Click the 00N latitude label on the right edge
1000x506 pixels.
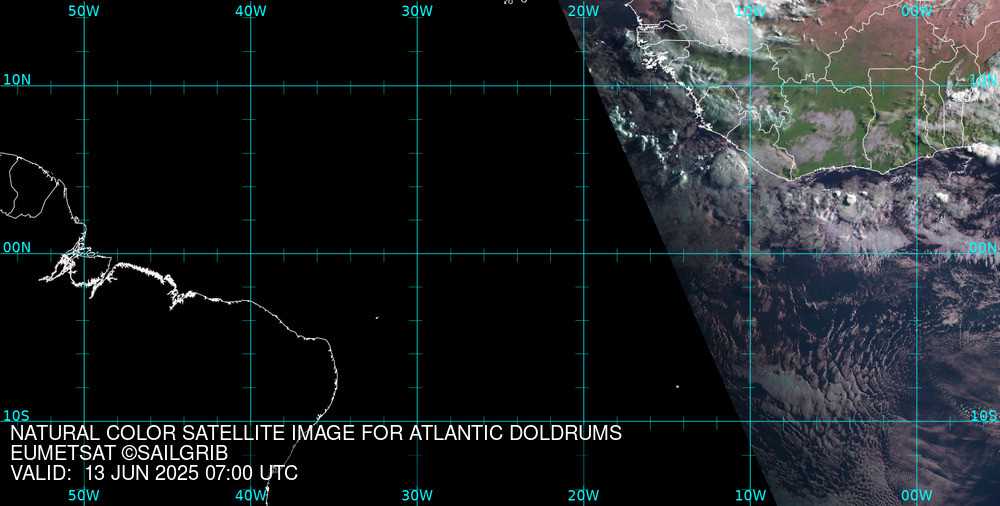(983, 248)
